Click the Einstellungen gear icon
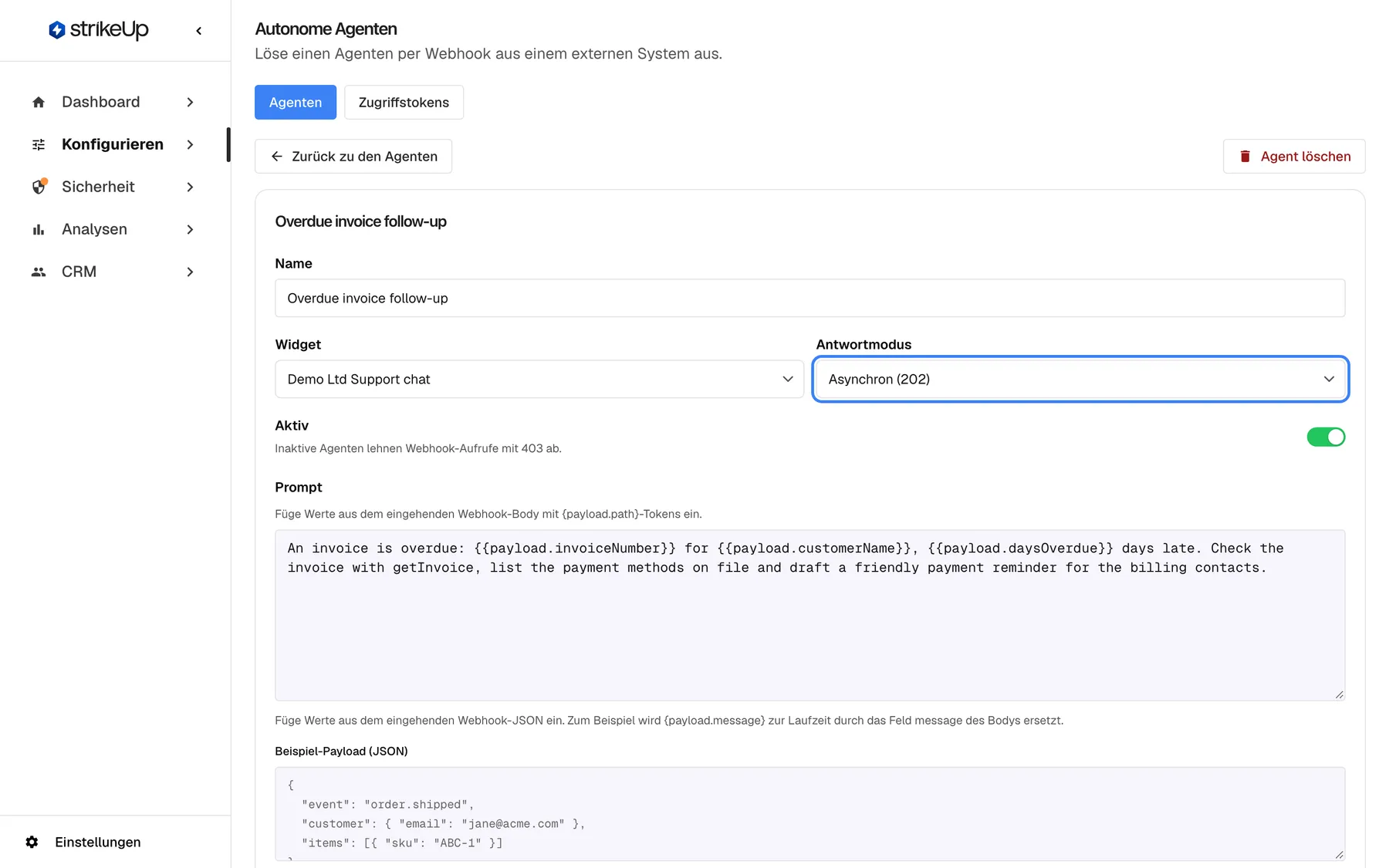 coord(32,842)
